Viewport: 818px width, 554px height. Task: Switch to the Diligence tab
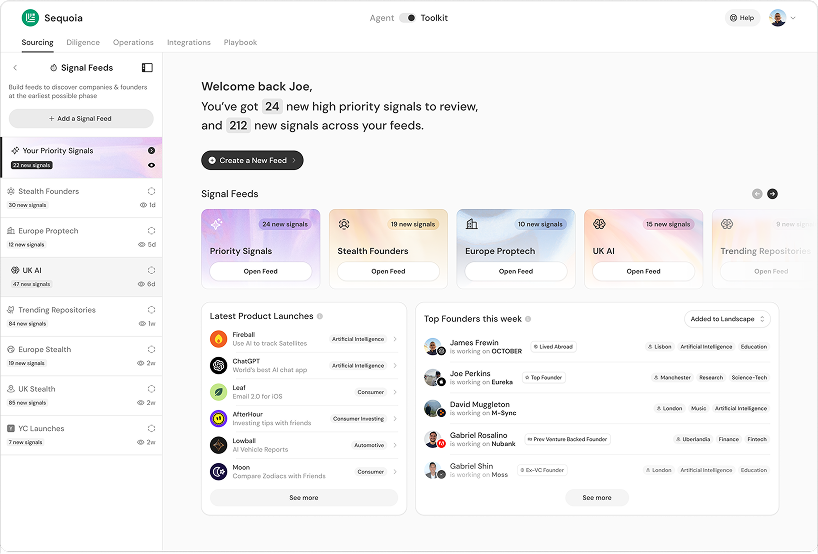pos(83,42)
